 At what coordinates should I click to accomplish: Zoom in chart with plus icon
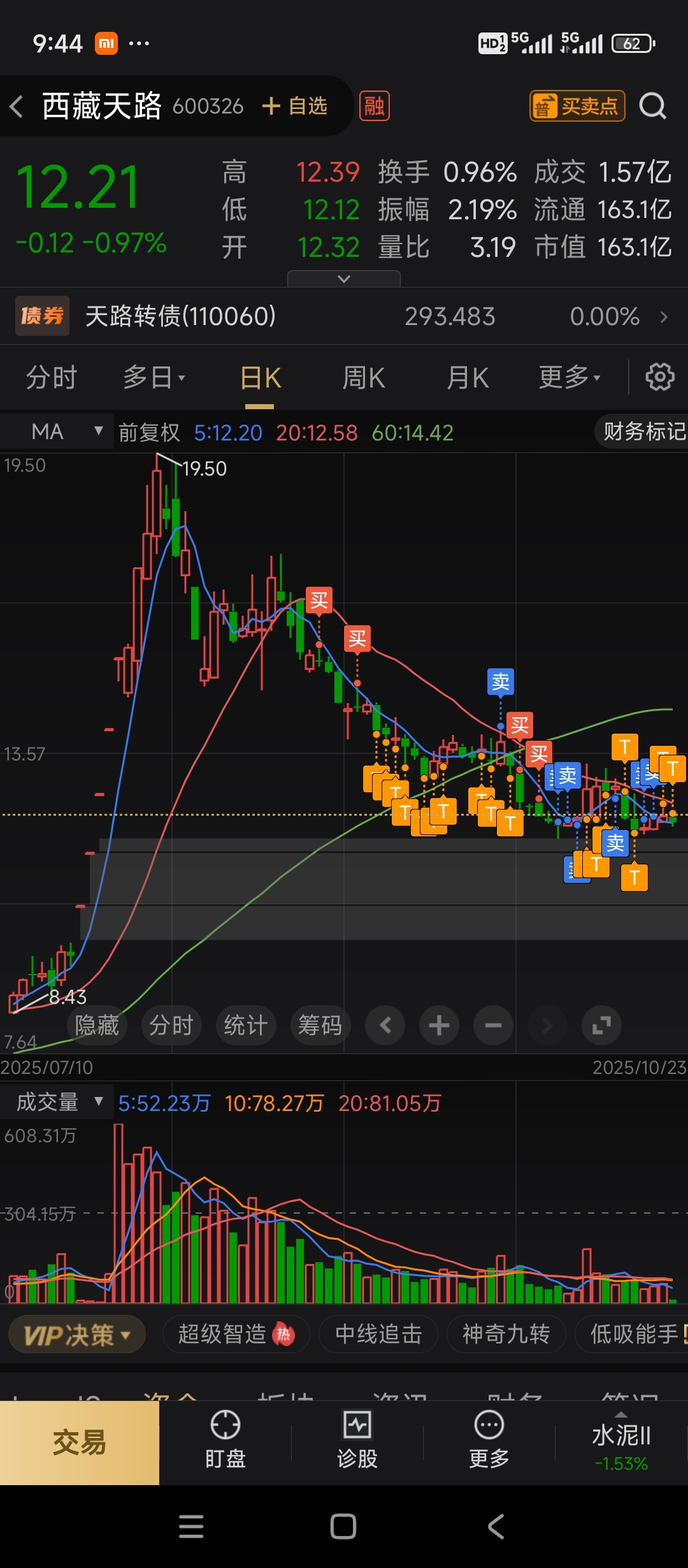[x=439, y=1026]
